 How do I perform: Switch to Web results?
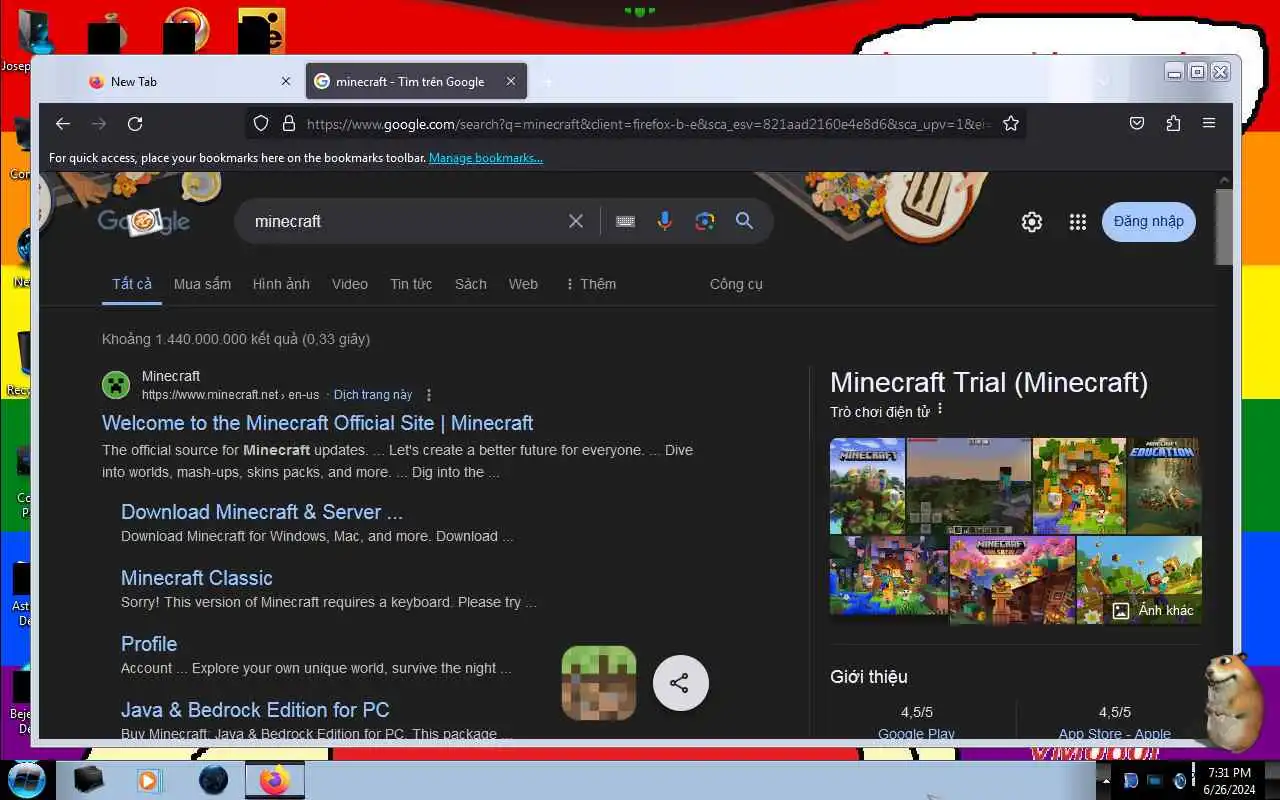point(523,284)
